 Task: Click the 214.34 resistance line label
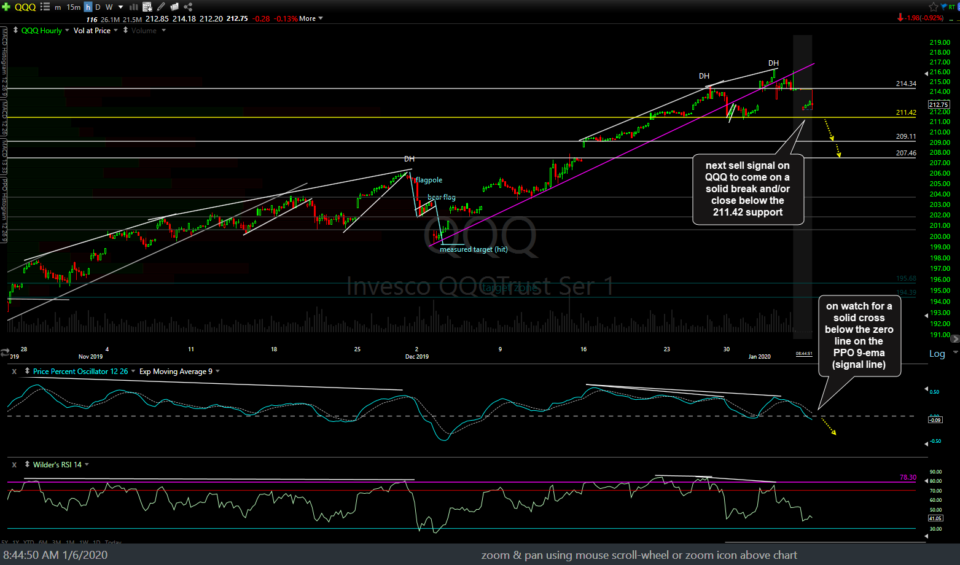[906, 84]
